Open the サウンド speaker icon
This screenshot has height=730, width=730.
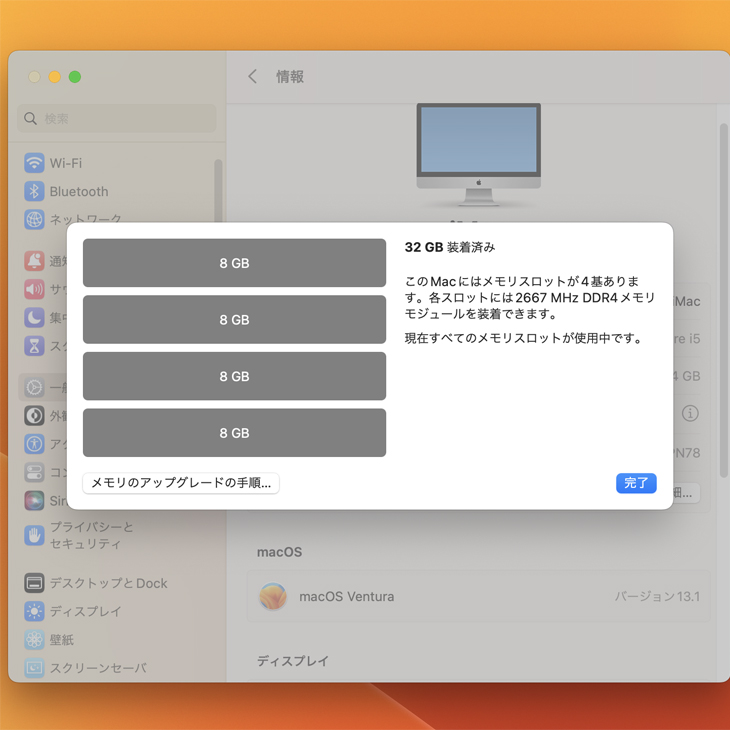tap(34, 289)
